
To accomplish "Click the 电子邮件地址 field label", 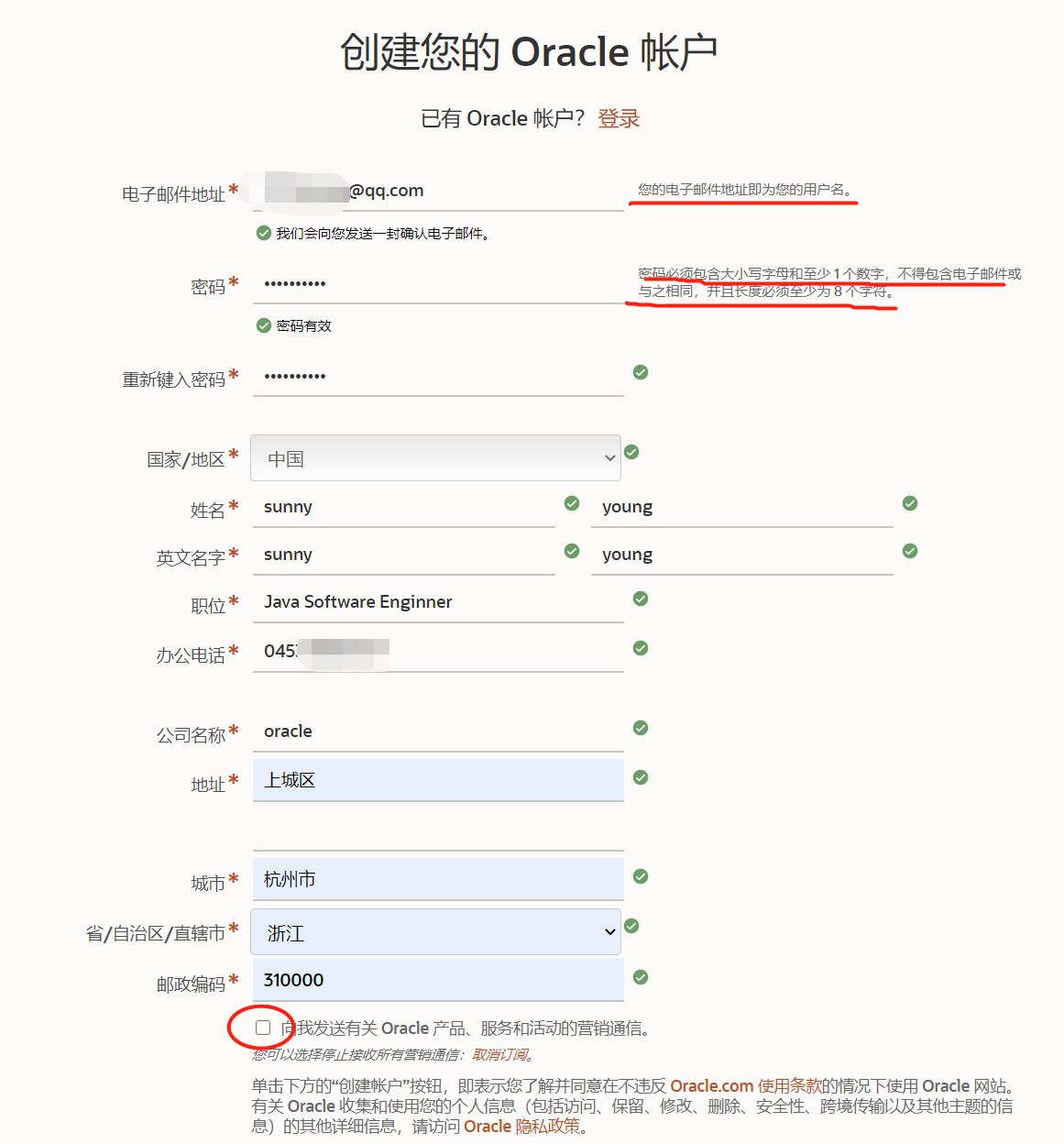I will [173, 194].
